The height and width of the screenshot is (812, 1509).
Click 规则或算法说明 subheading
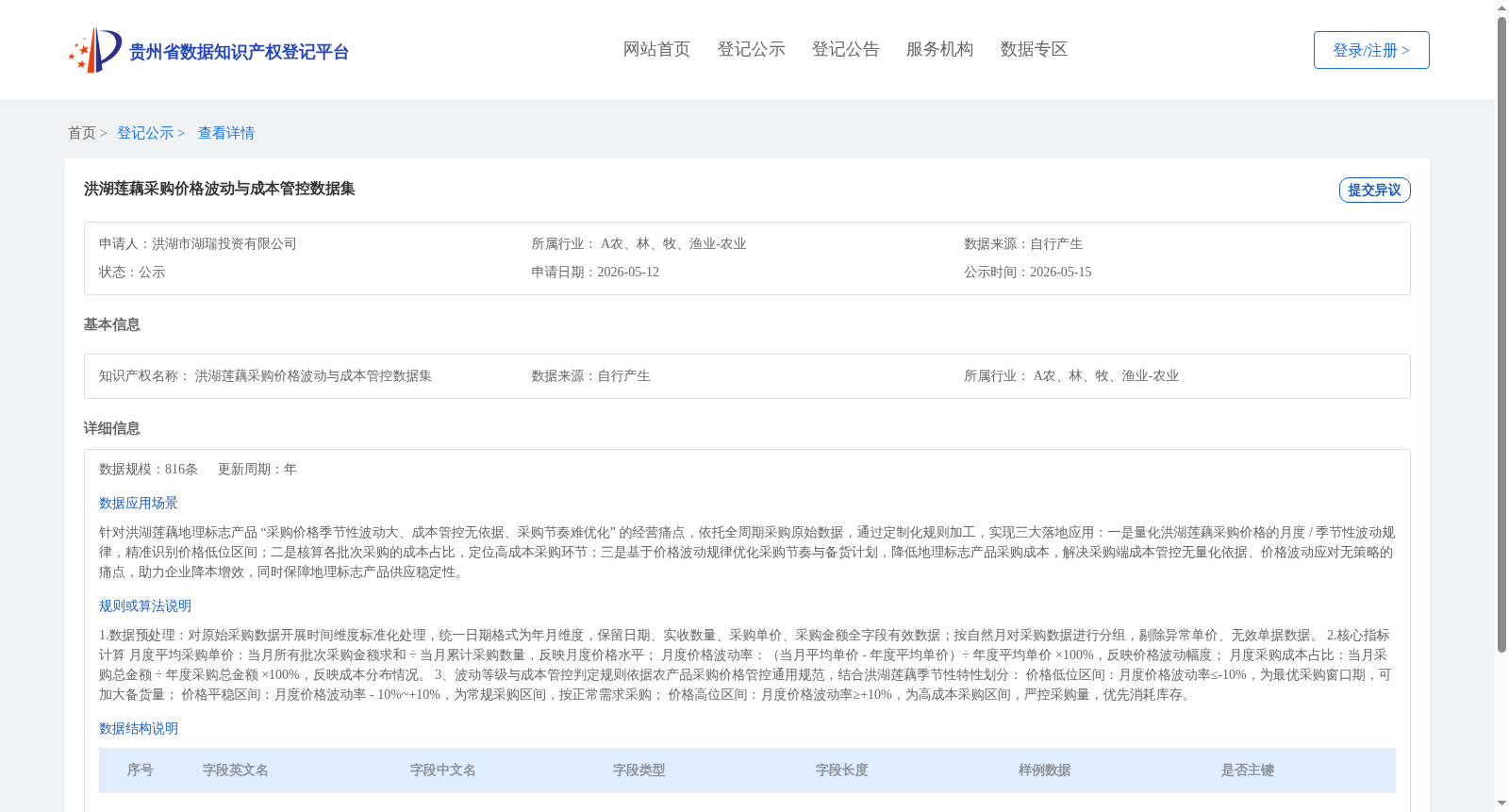[x=145, y=605]
